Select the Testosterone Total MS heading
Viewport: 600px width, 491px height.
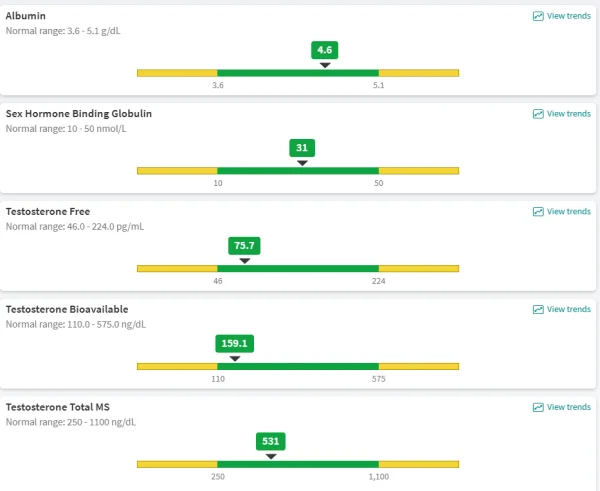58,407
